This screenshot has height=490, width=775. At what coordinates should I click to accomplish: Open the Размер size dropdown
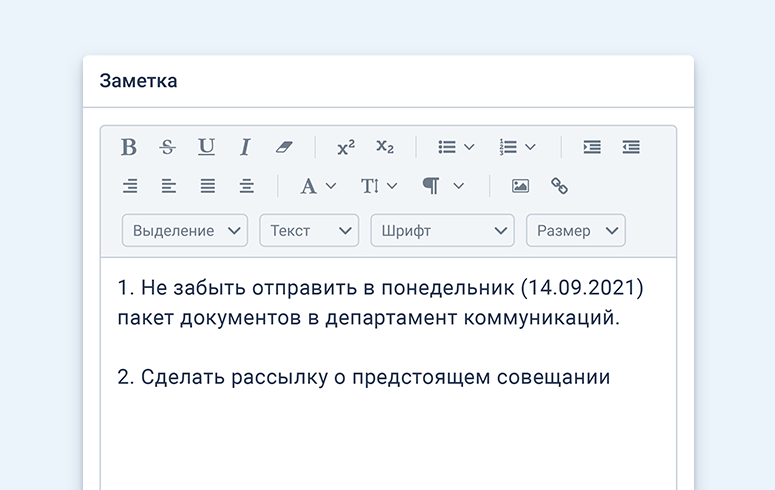tap(576, 230)
